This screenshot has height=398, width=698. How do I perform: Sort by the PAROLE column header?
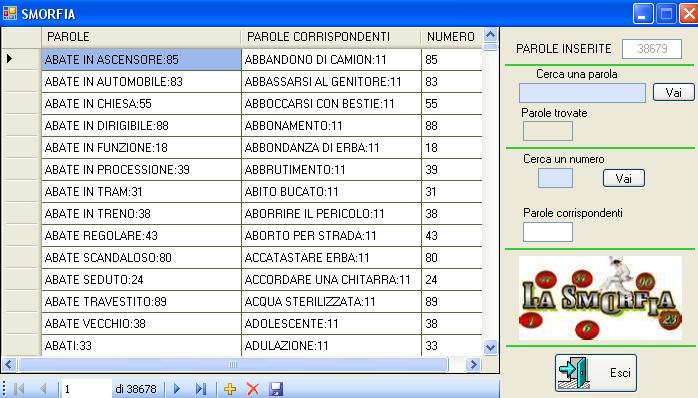[141, 37]
